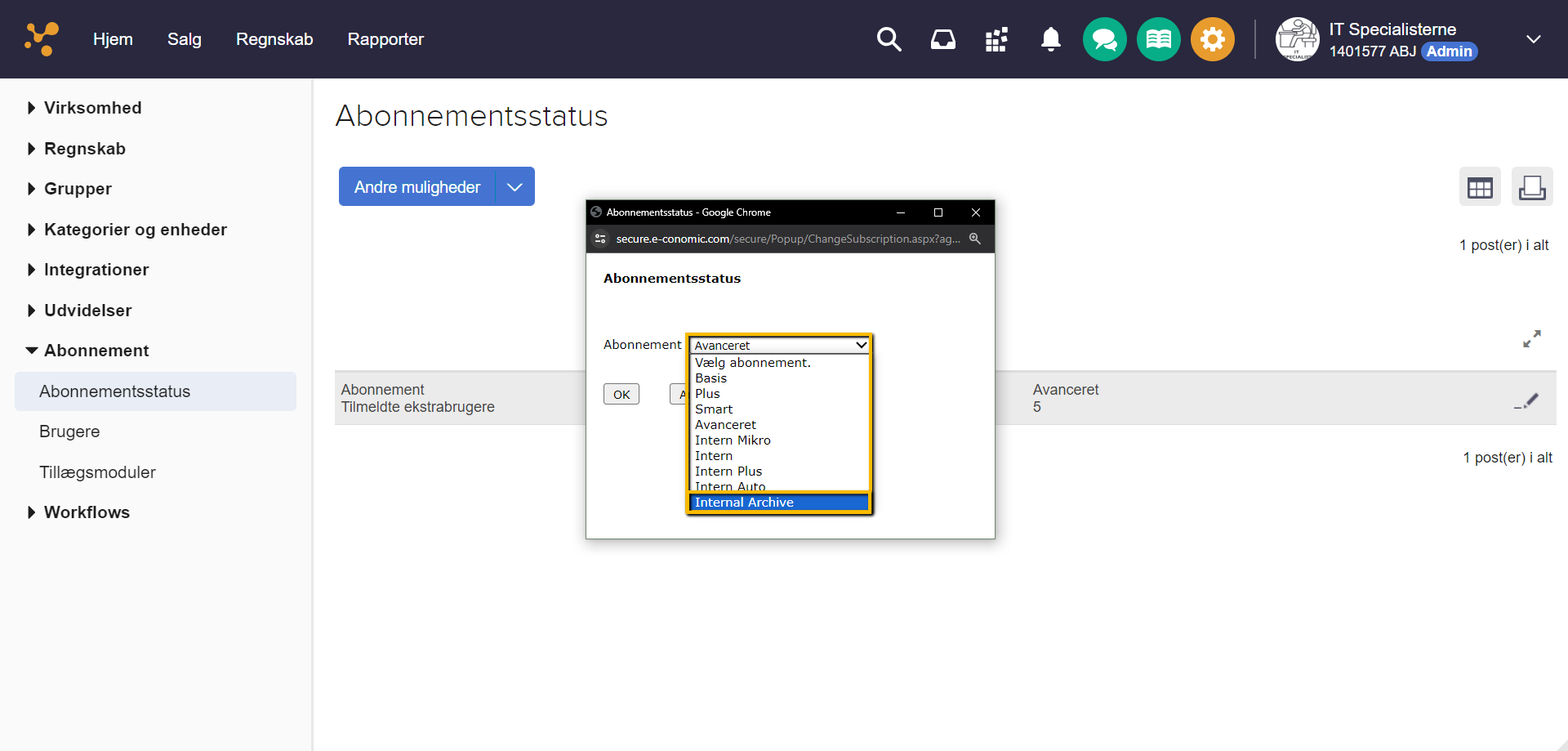Screen dimensions: 1568x751
Task: Click the popup address bar URL
Action: coord(787,239)
